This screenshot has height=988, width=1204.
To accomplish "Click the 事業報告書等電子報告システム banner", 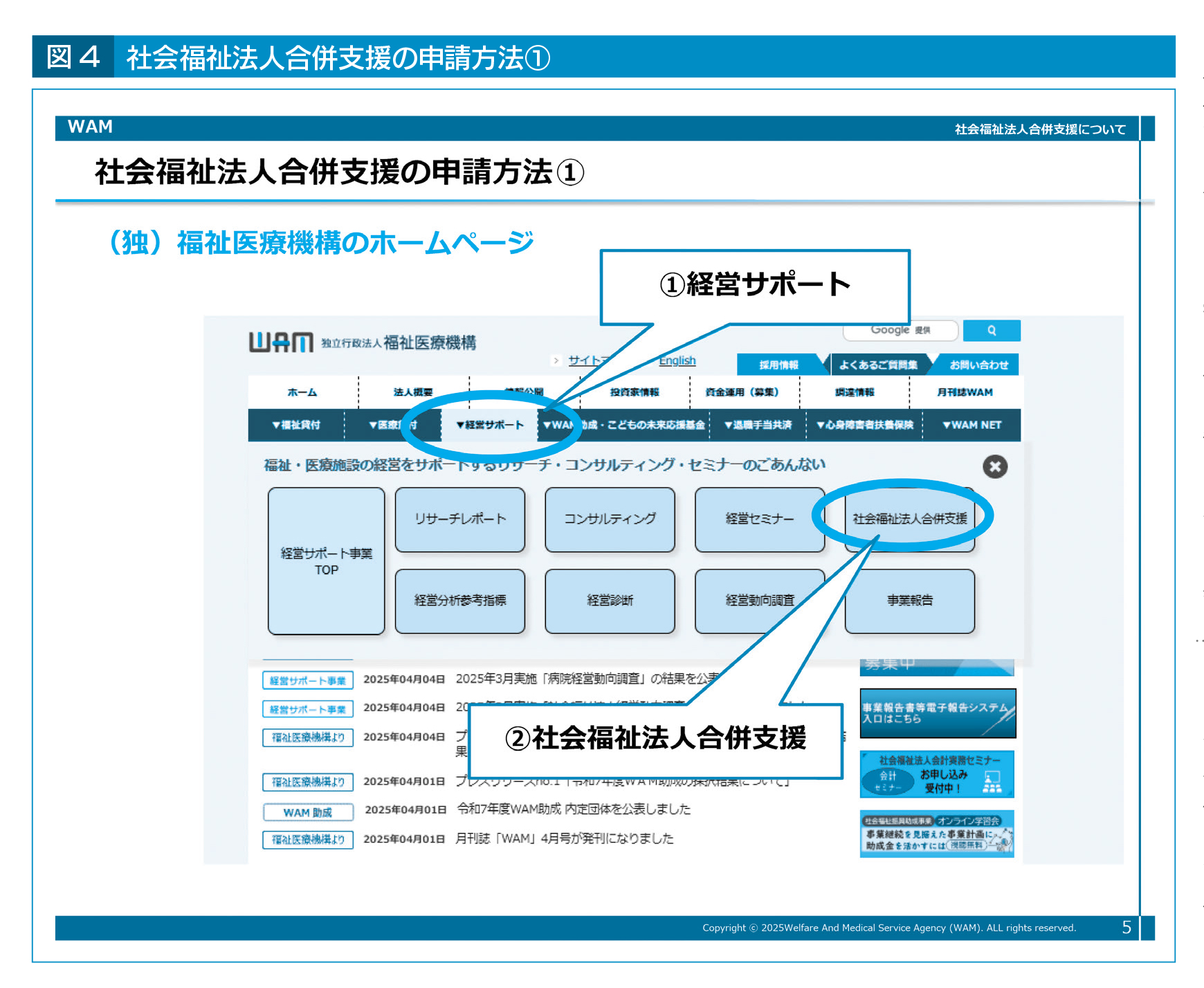I will [x=937, y=713].
